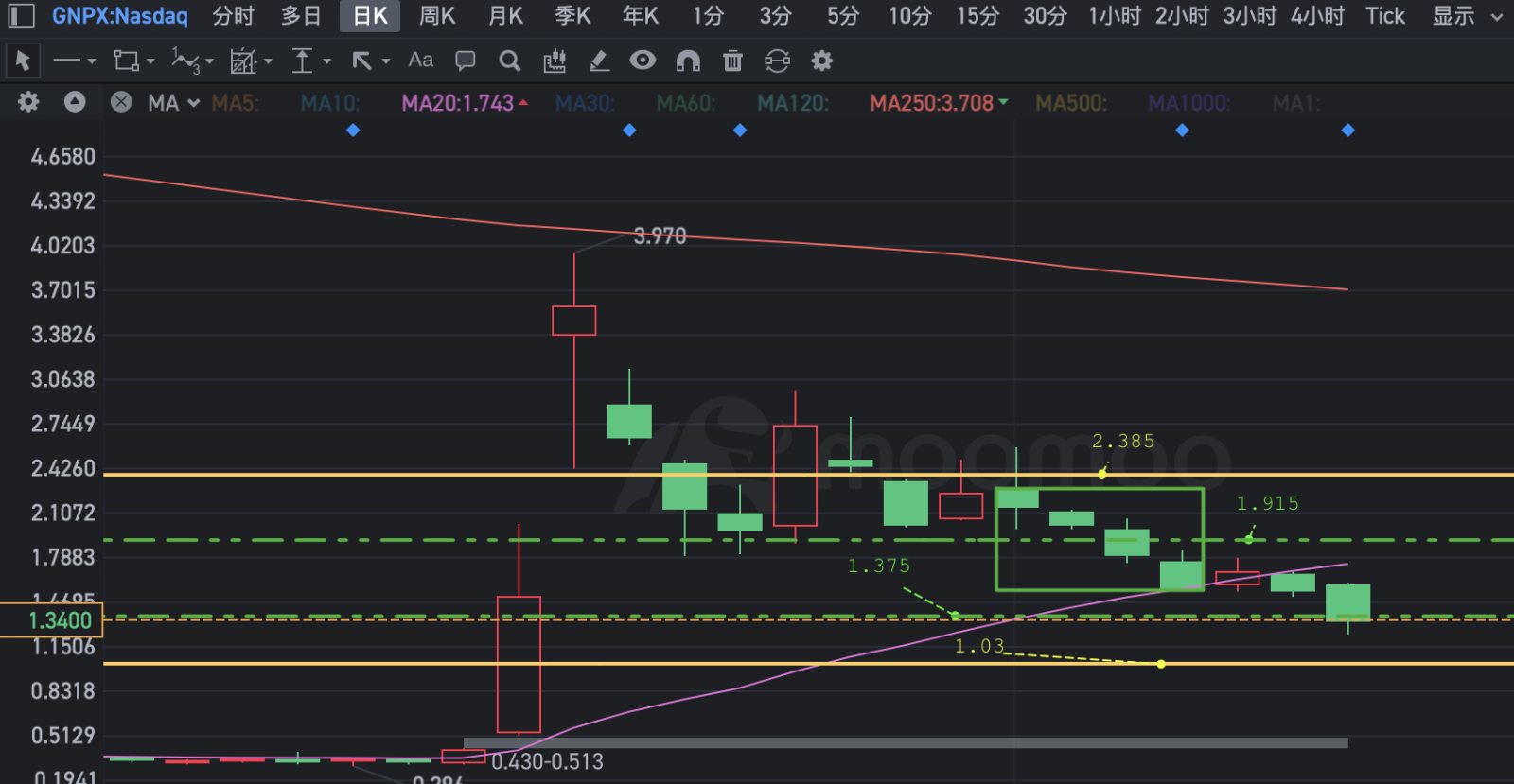This screenshot has width=1514, height=784.
Task: Select the cursor pointer tool
Action: (23, 61)
